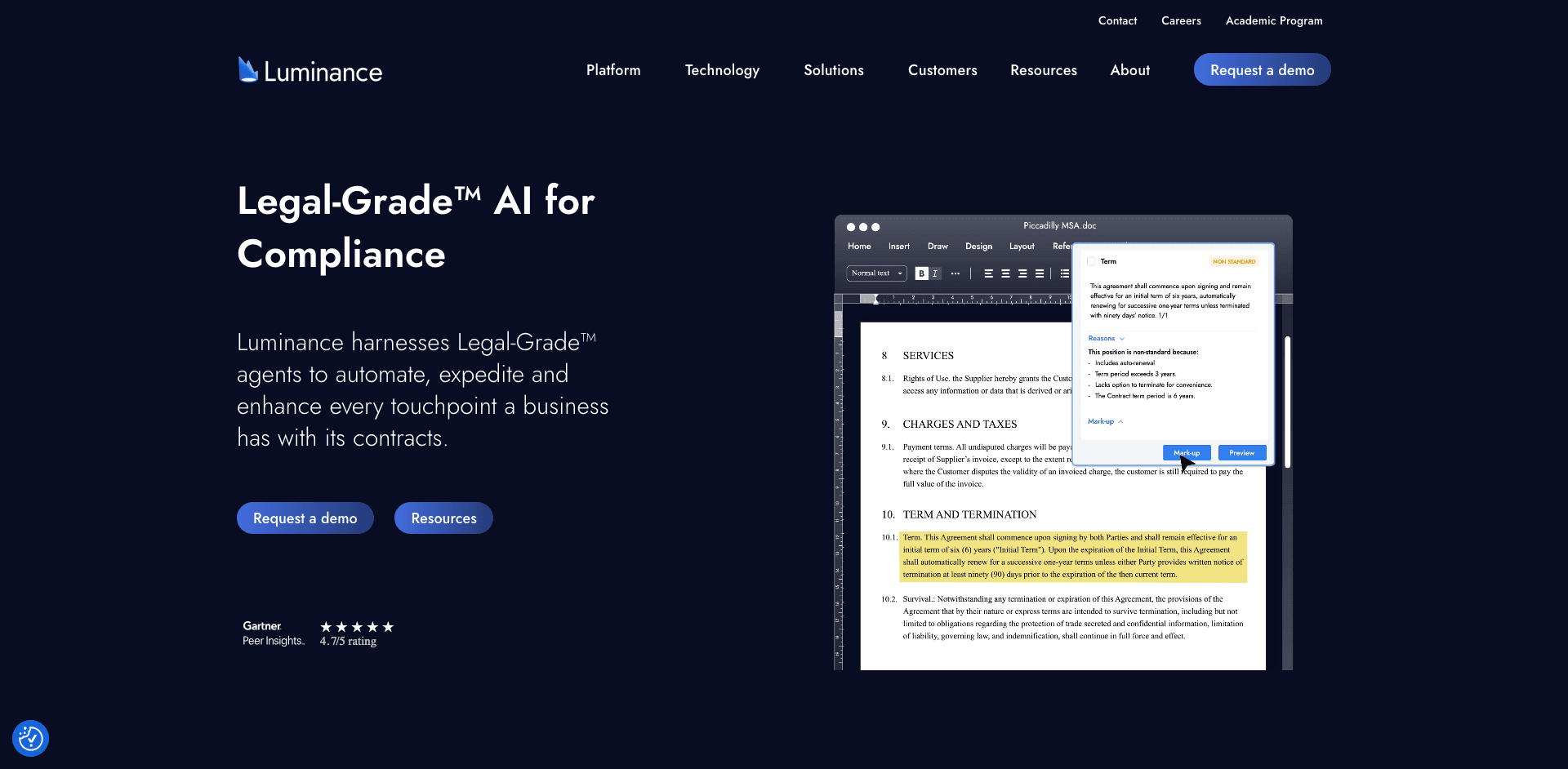1568x769 pixels.
Task: Click the Italic icon in document toolbar
Action: click(x=935, y=273)
